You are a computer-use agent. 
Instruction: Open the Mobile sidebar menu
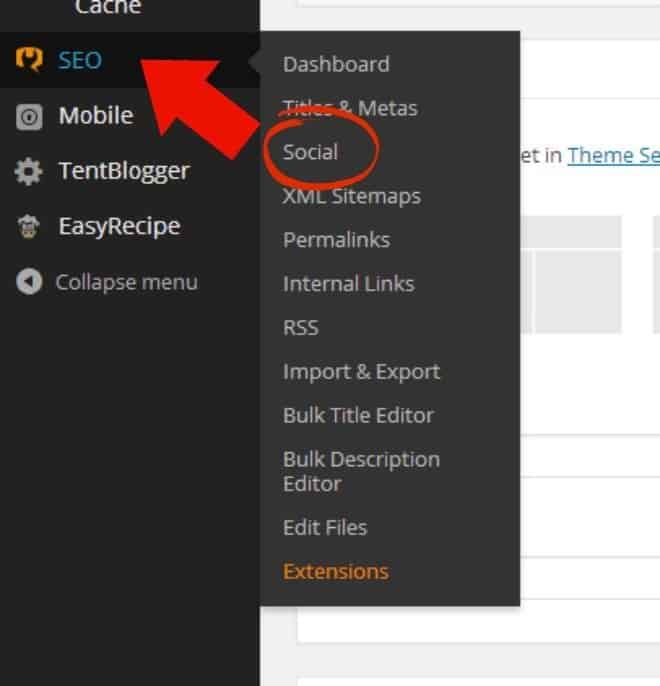coord(96,116)
